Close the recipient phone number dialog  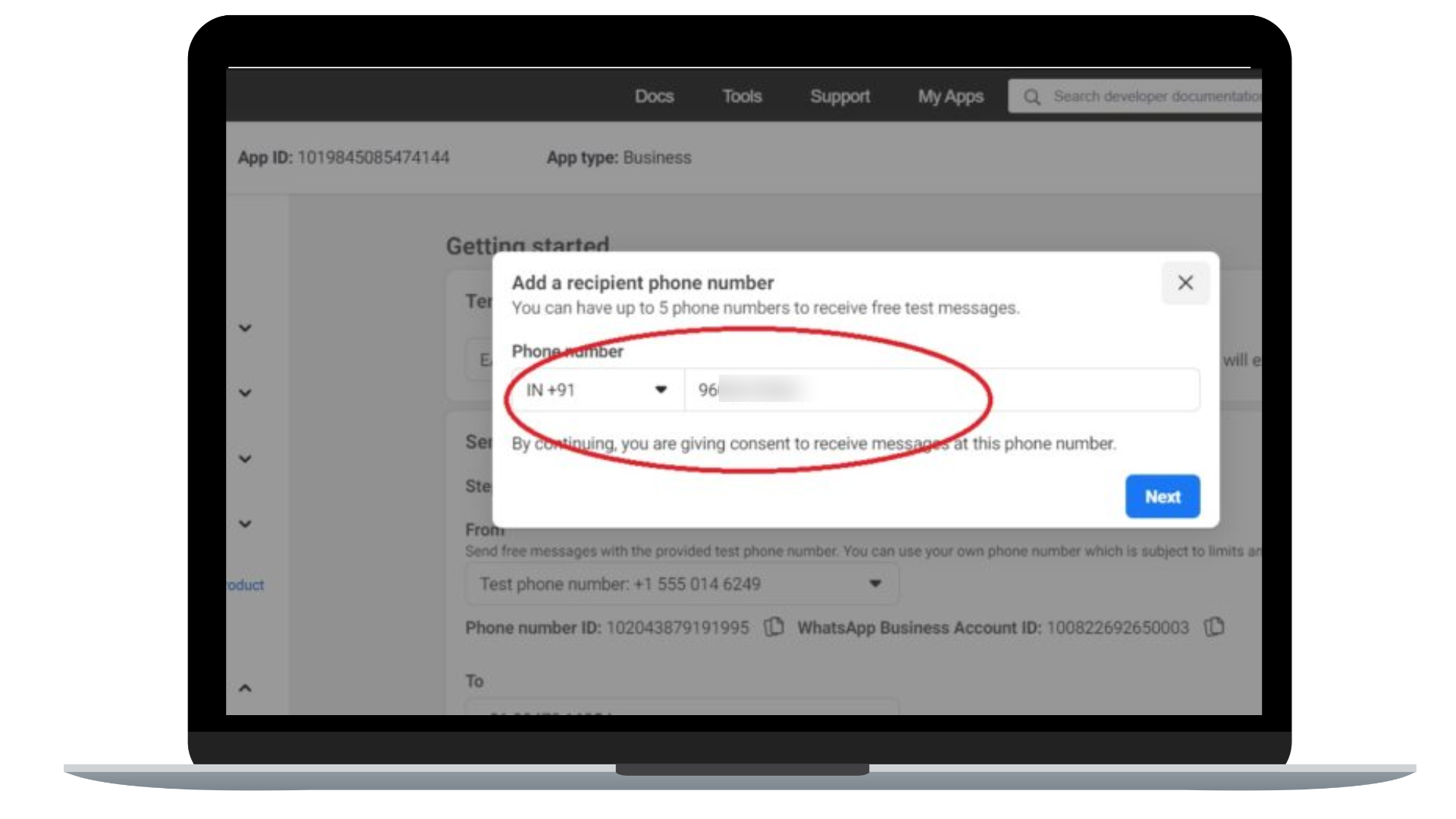click(x=1185, y=283)
